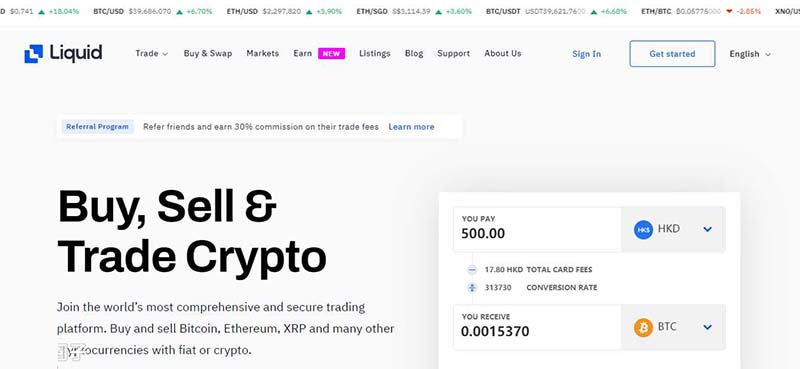Viewport: 800px width, 369px height.
Task: Click the card fees minus icon
Action: coord(472,269)
